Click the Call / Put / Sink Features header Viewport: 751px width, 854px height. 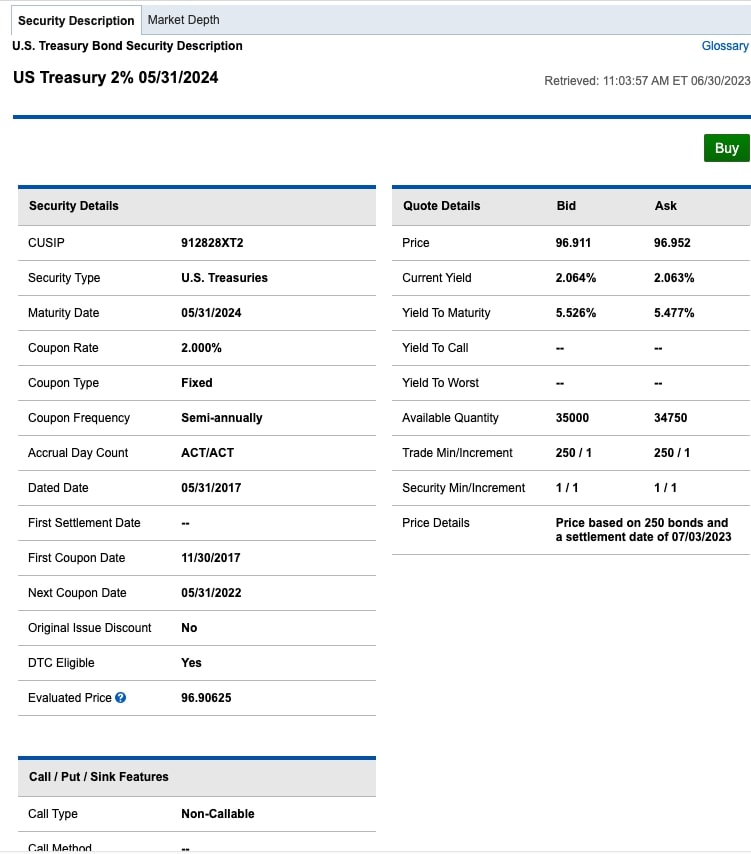point(99,777)
